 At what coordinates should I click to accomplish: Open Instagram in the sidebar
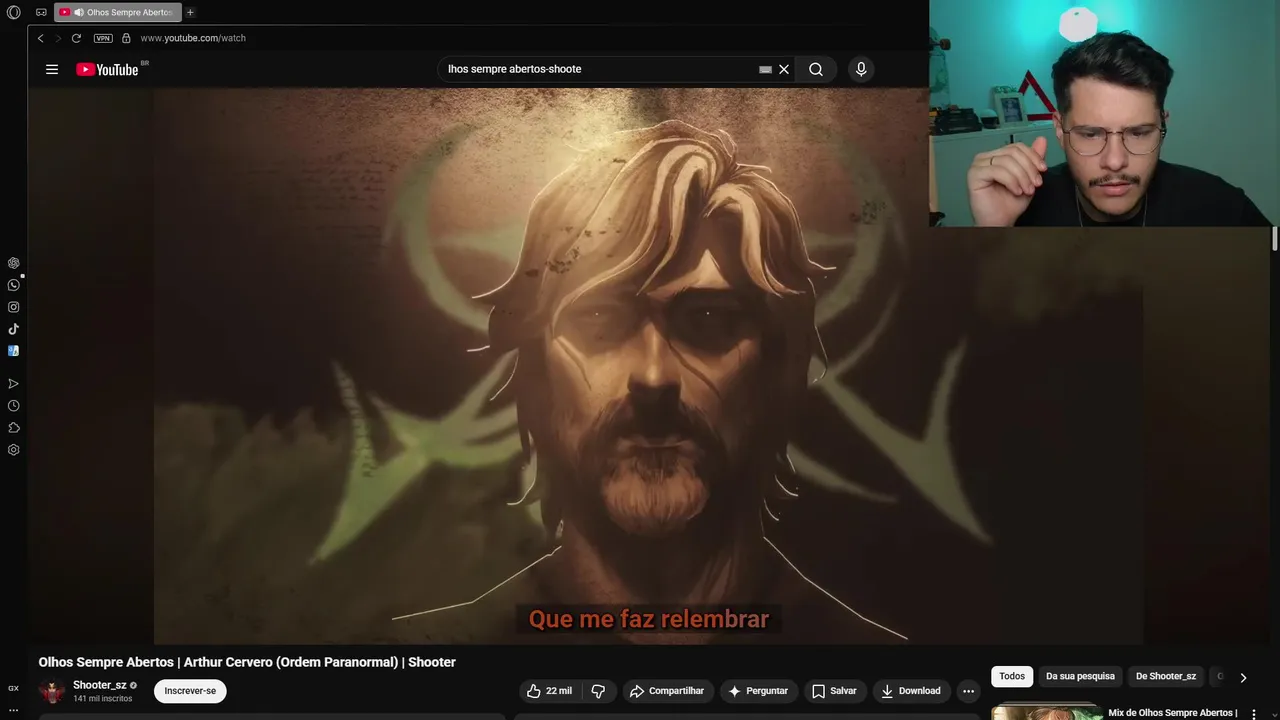coord(13,307)
